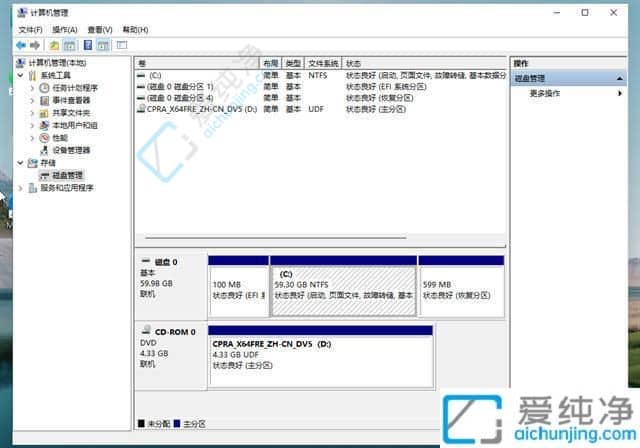Viewport: 640px width, 448px height.
Task: Click the 磁盘 0 disk icon
Action: [146, 261]
